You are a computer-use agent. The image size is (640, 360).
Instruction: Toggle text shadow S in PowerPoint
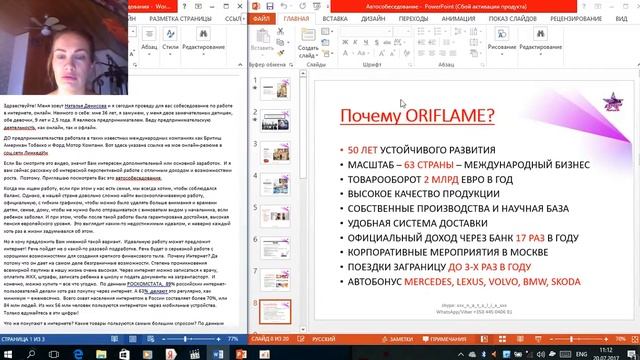click(x=376, y=42)
